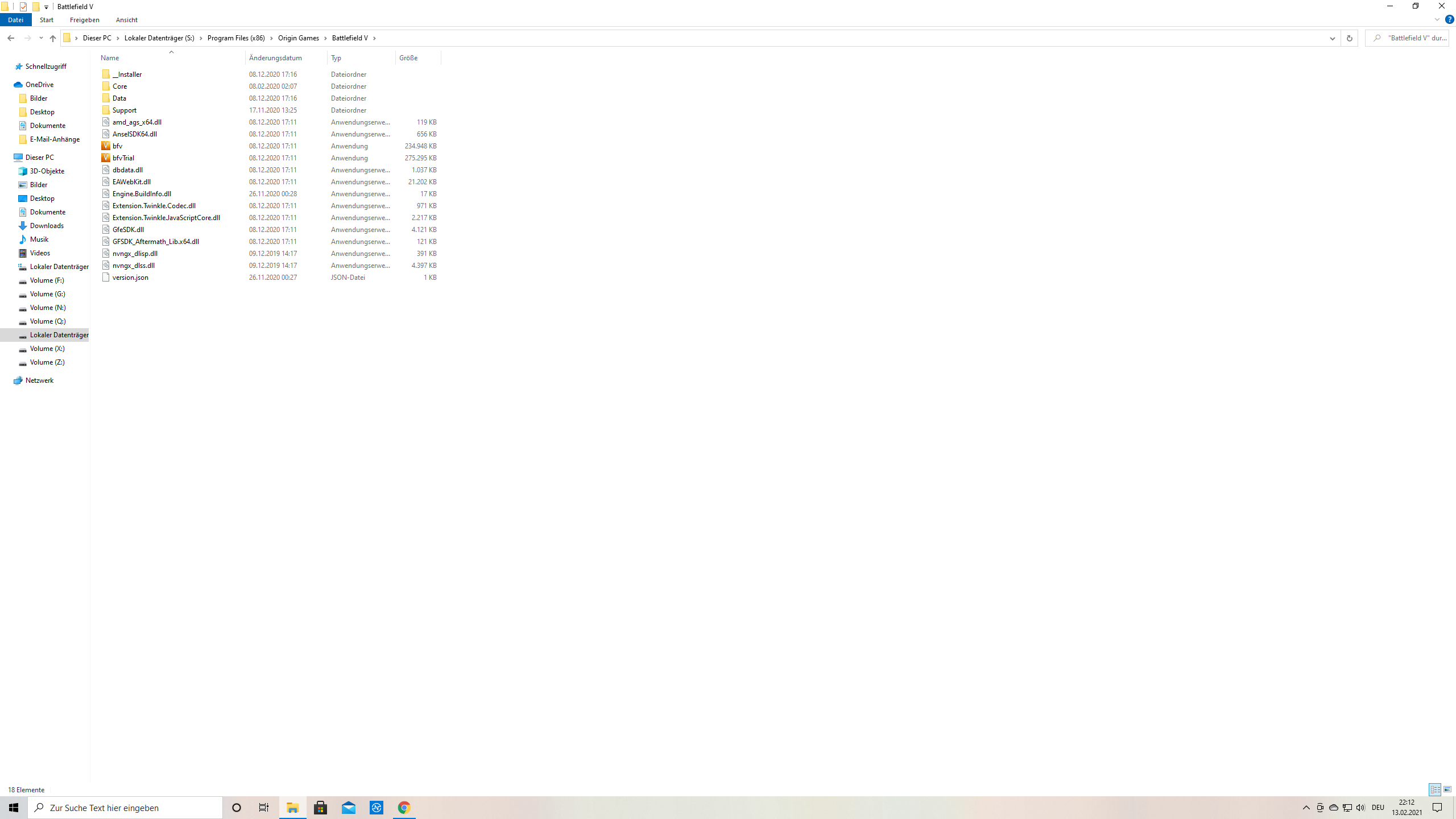Click the bfv application icon
Viewport: 1456px width, 819px height.
click(106, 146)
